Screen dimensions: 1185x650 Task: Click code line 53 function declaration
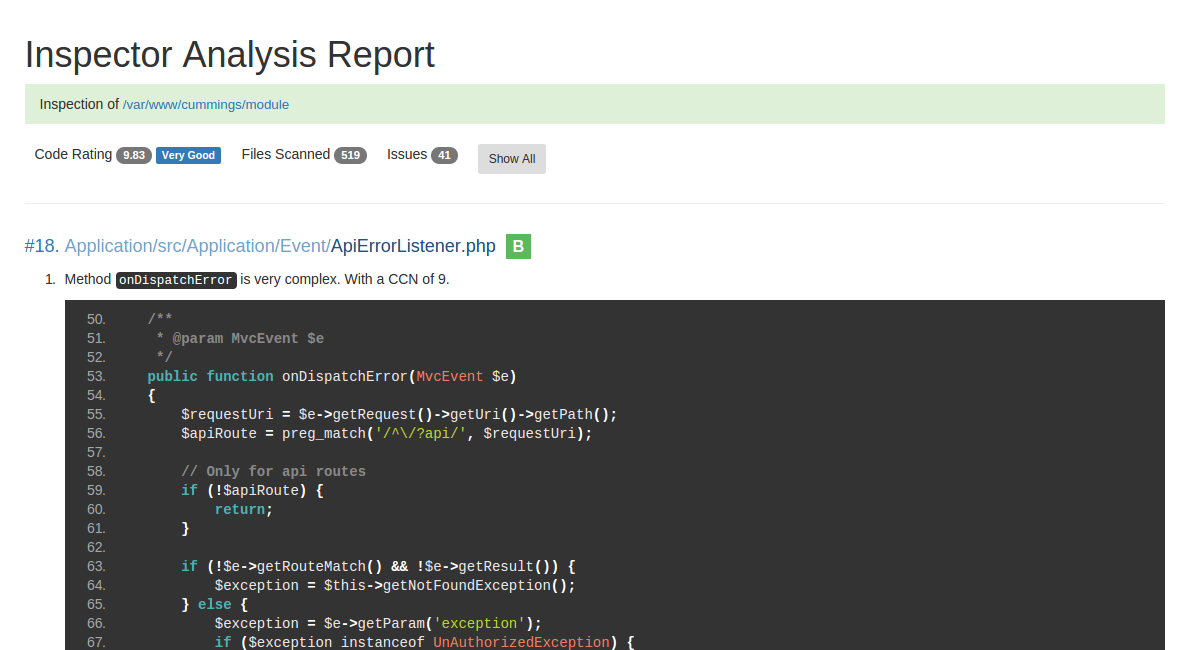(x=332, y=376)
